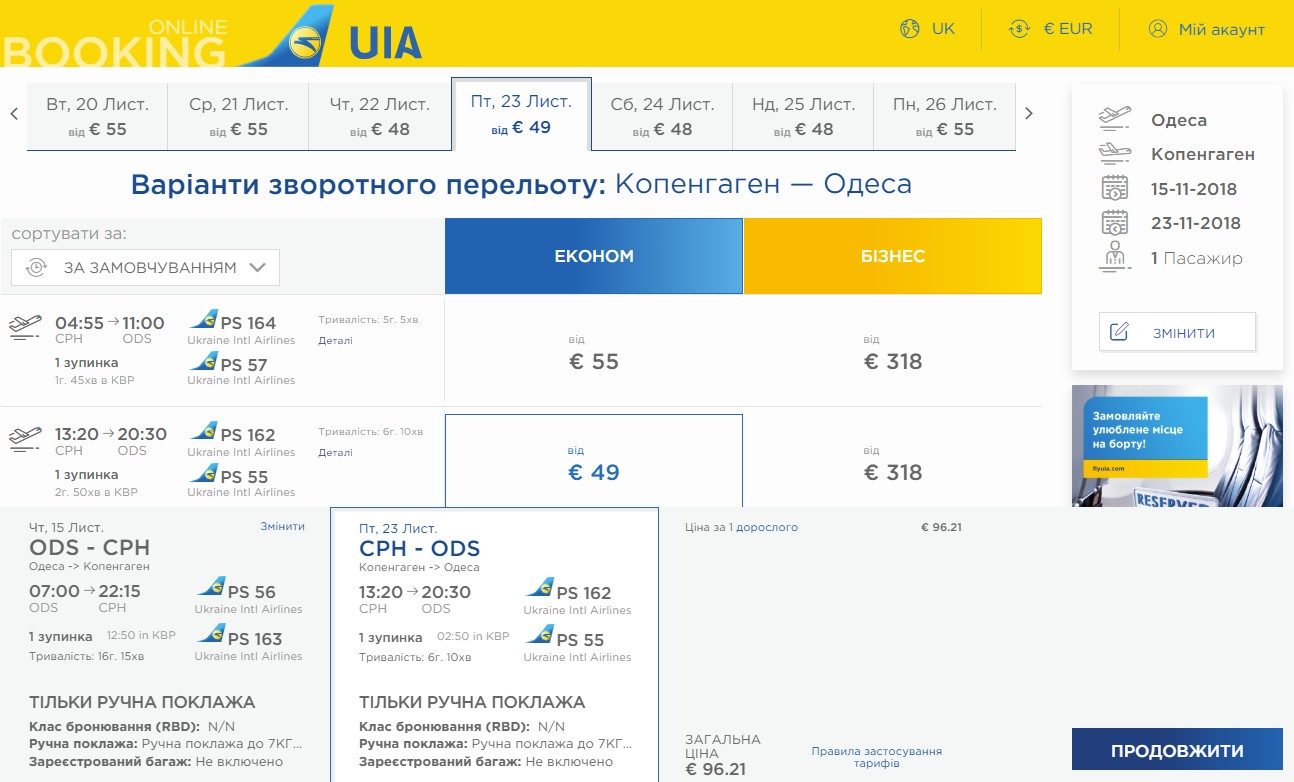1294x782 pixels.
Task: Click the ПРОДОВЖИТИ button
Action: (1177, 750)
